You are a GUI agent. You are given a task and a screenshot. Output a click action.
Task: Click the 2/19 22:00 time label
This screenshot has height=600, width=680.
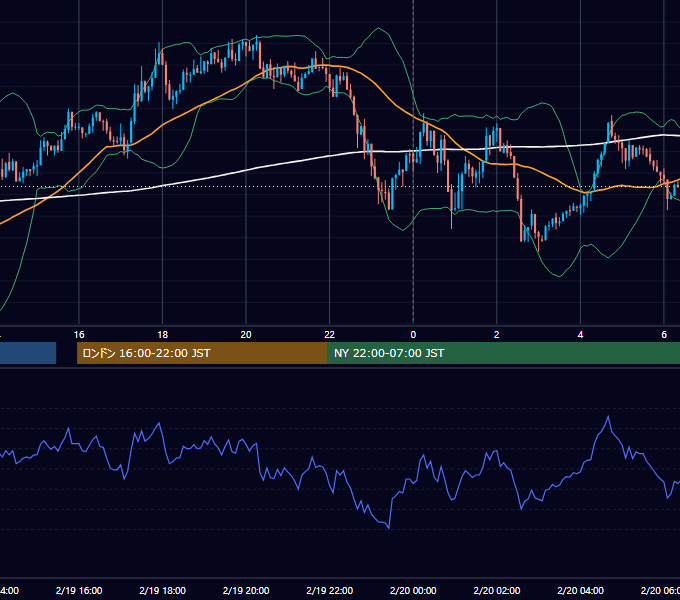tap(330, 590)
